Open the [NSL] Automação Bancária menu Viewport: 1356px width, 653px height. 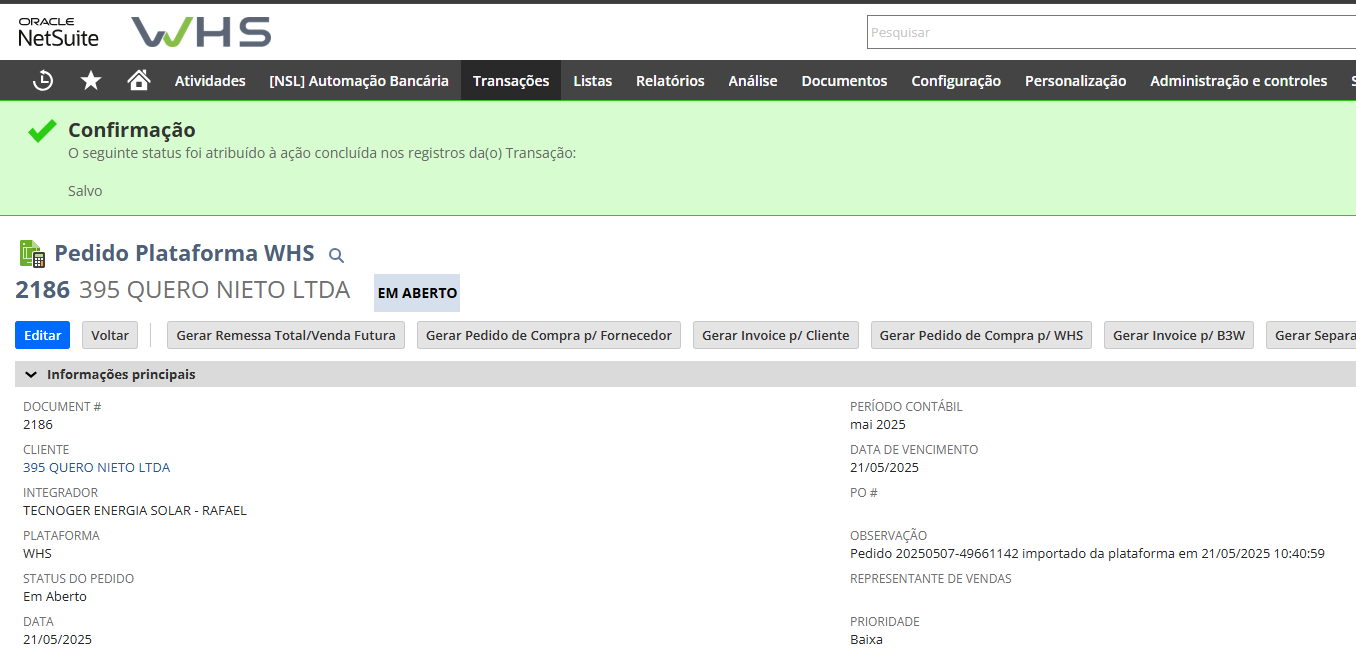[359, 81]
